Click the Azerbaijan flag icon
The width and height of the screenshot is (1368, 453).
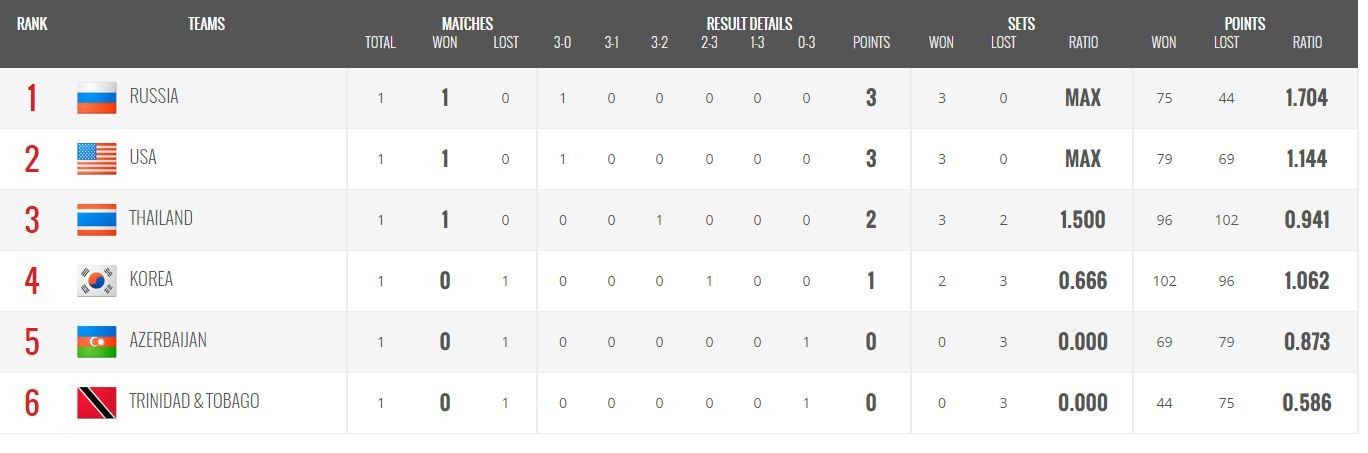(96, 342)
